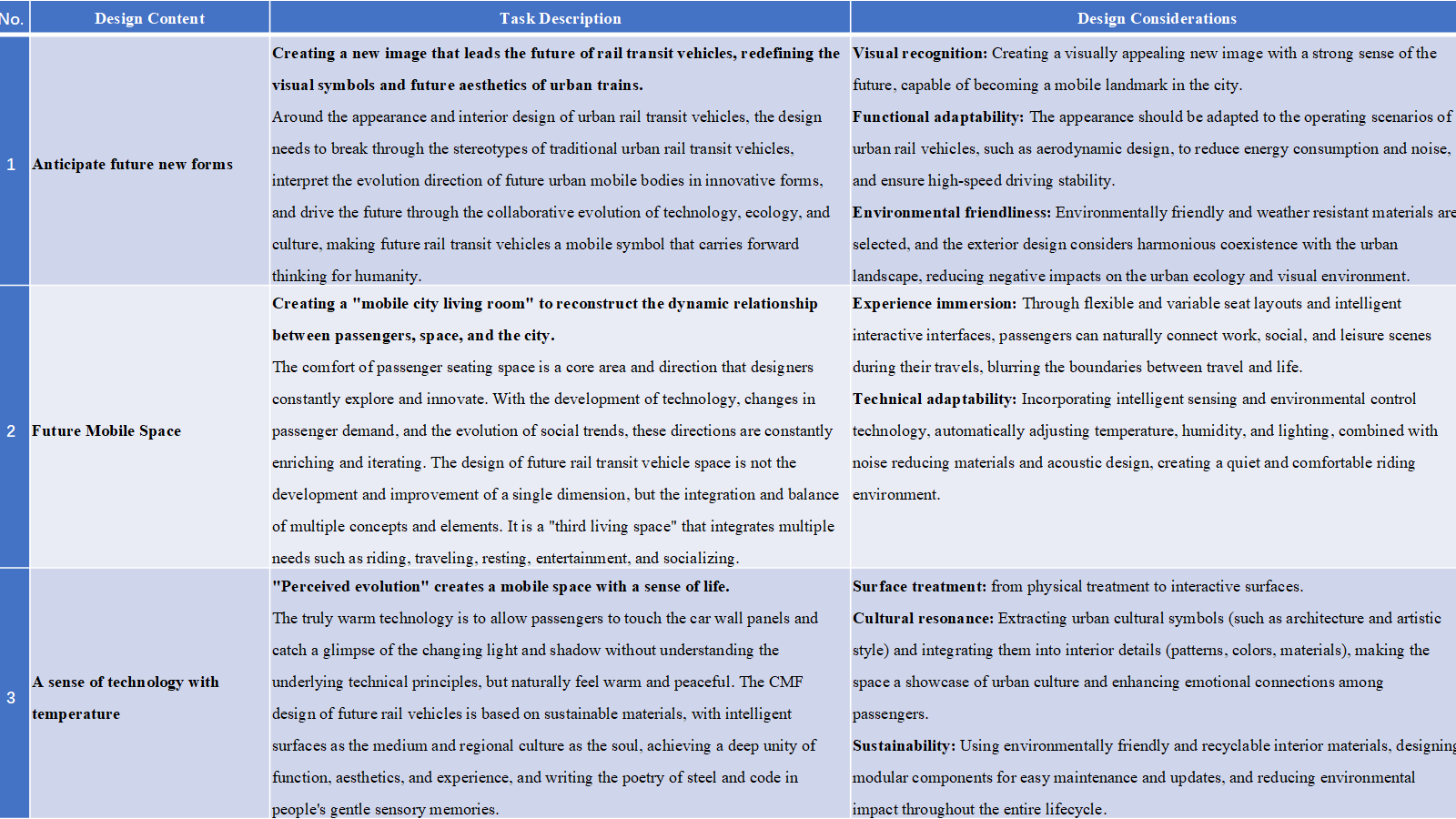Viewport: 1456px width, 819px height.
Task: Select the row number 2 cell
Action: pos(12,431)
